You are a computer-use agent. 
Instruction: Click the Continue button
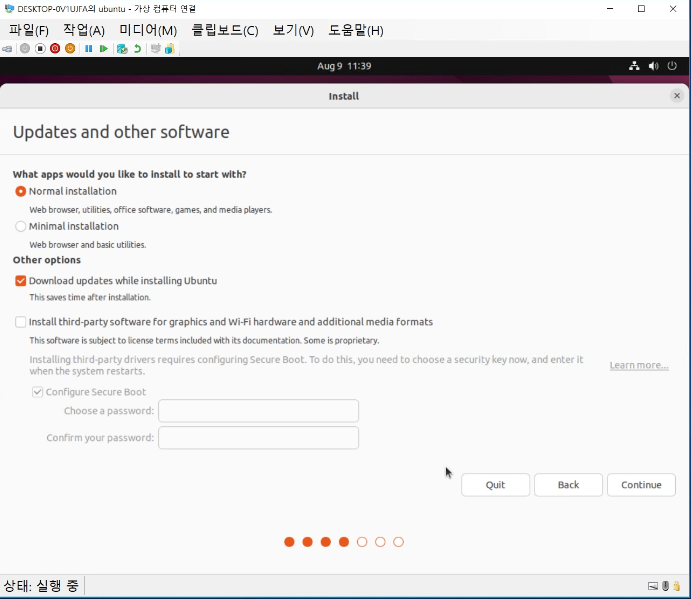coord(641,485)
